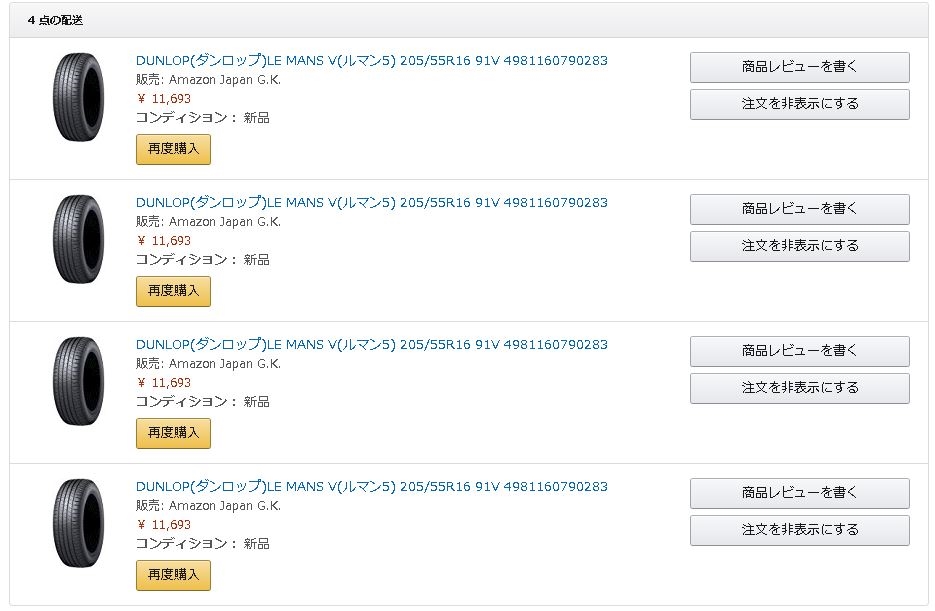Click the tire thumbnail of the third item

click(79, 381)
